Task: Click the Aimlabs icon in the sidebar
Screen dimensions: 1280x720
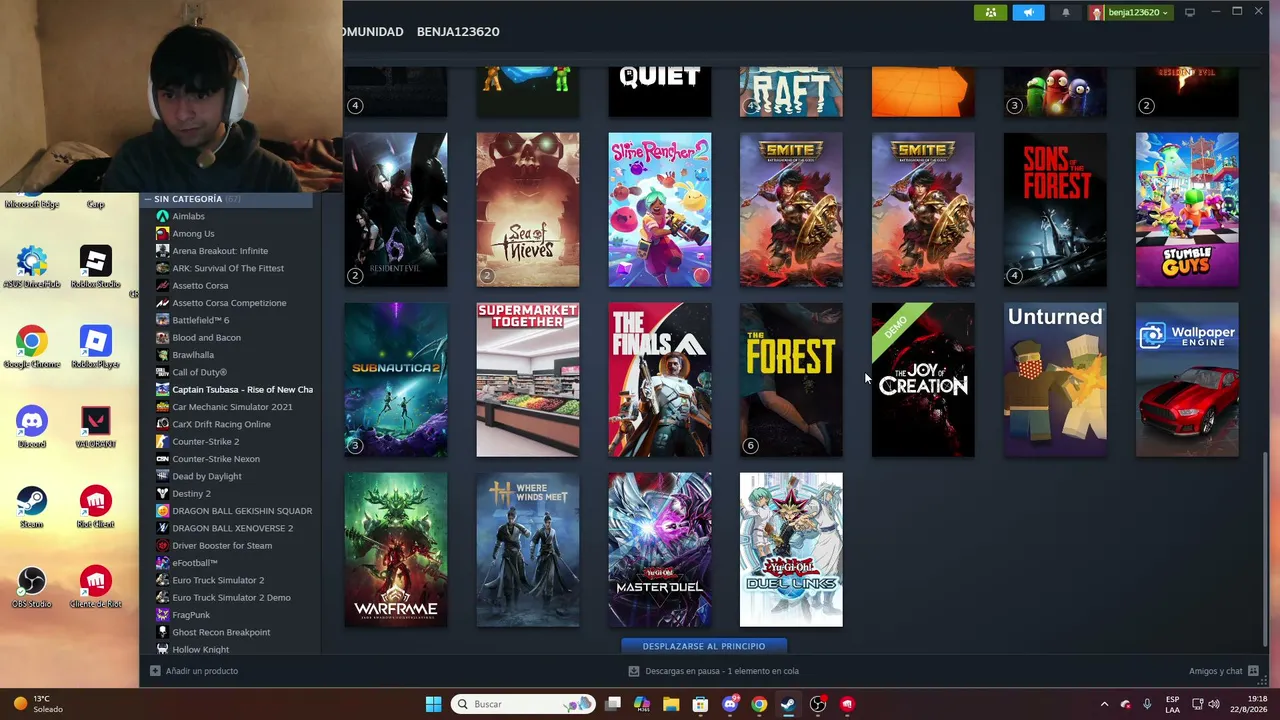Action: coord(162,216)
